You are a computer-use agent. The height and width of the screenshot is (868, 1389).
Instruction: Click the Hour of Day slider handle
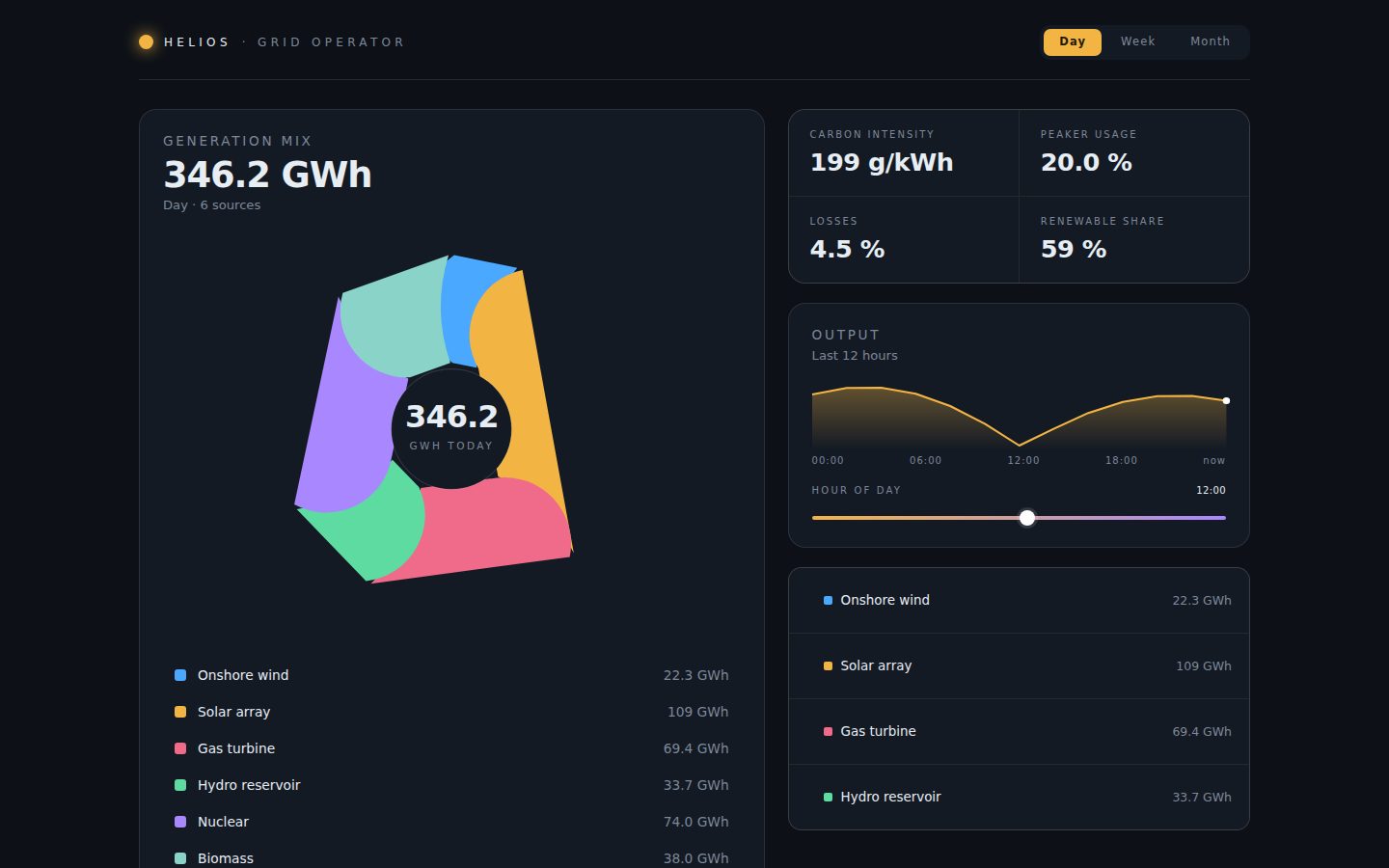[x=1027, y=518]
